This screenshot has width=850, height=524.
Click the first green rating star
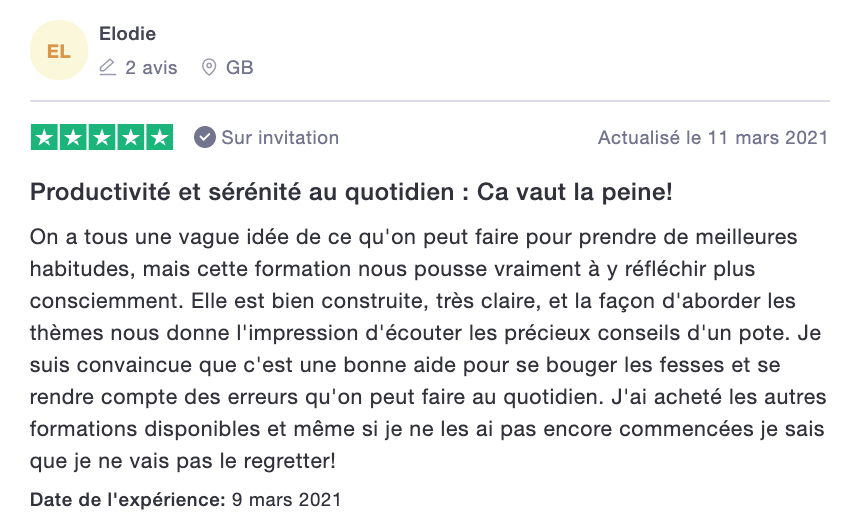click(x=45, y=137)
